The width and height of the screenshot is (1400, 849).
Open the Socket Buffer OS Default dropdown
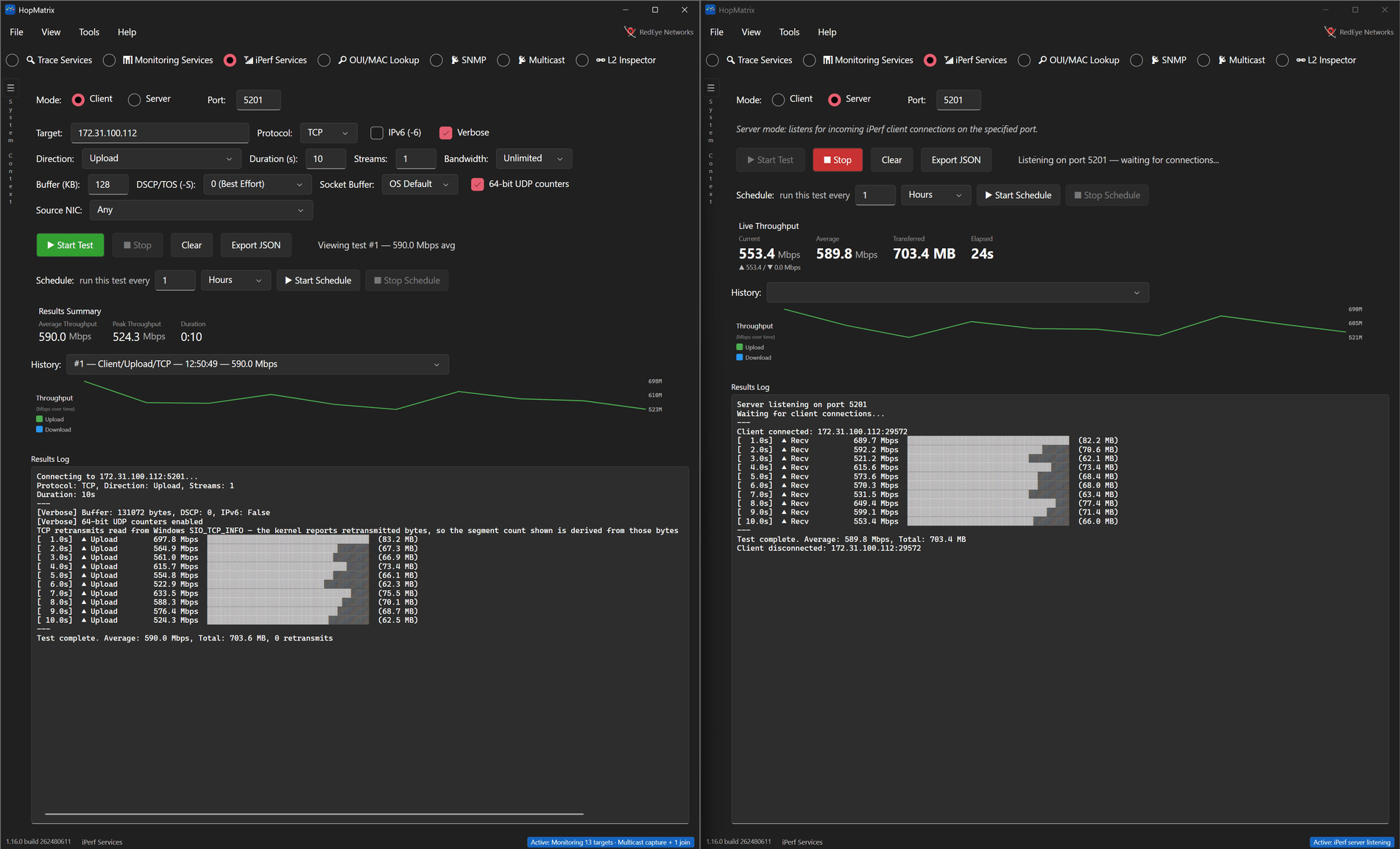[x=420, y=184]
